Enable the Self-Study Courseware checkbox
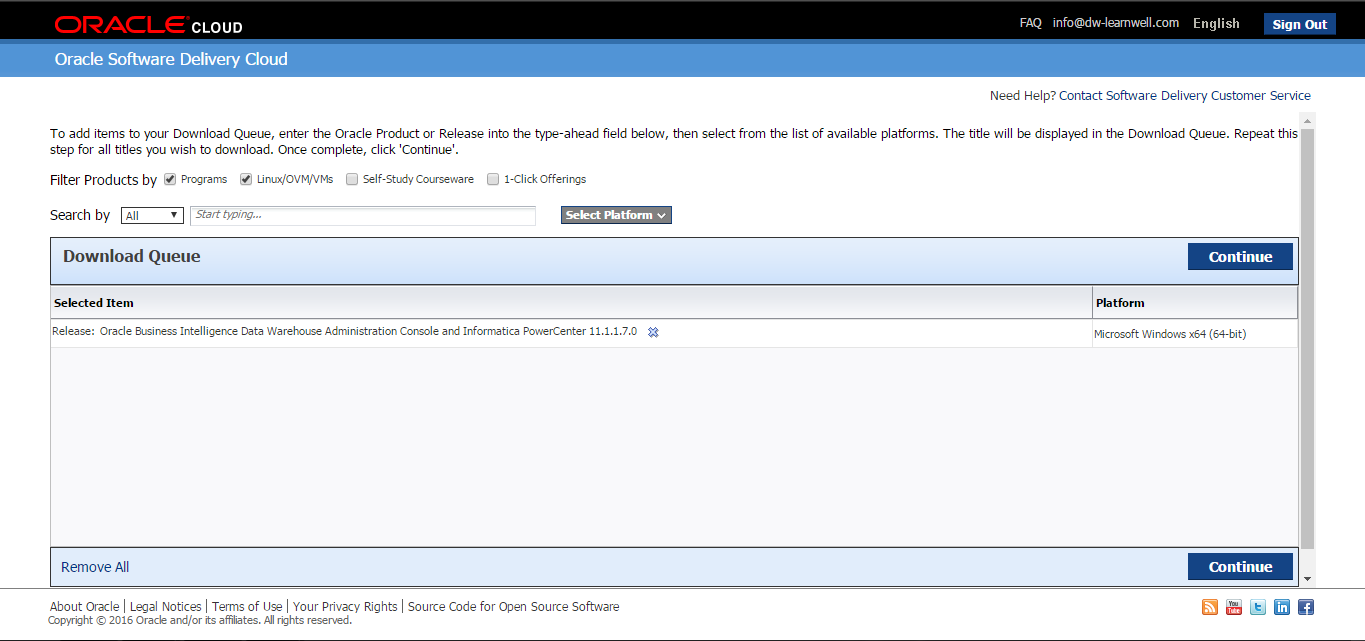The width and height of the screenshot is (1365, 641). tap(352, 179)
